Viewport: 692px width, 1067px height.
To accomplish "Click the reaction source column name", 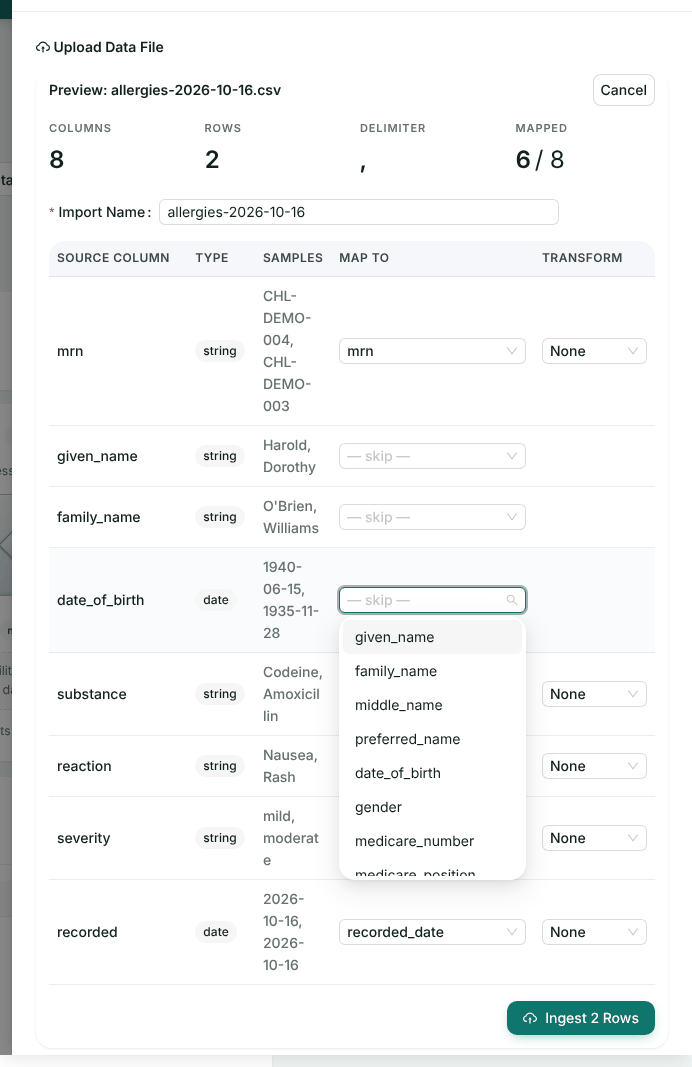I will pyautogui.click(x=84, y=766).
